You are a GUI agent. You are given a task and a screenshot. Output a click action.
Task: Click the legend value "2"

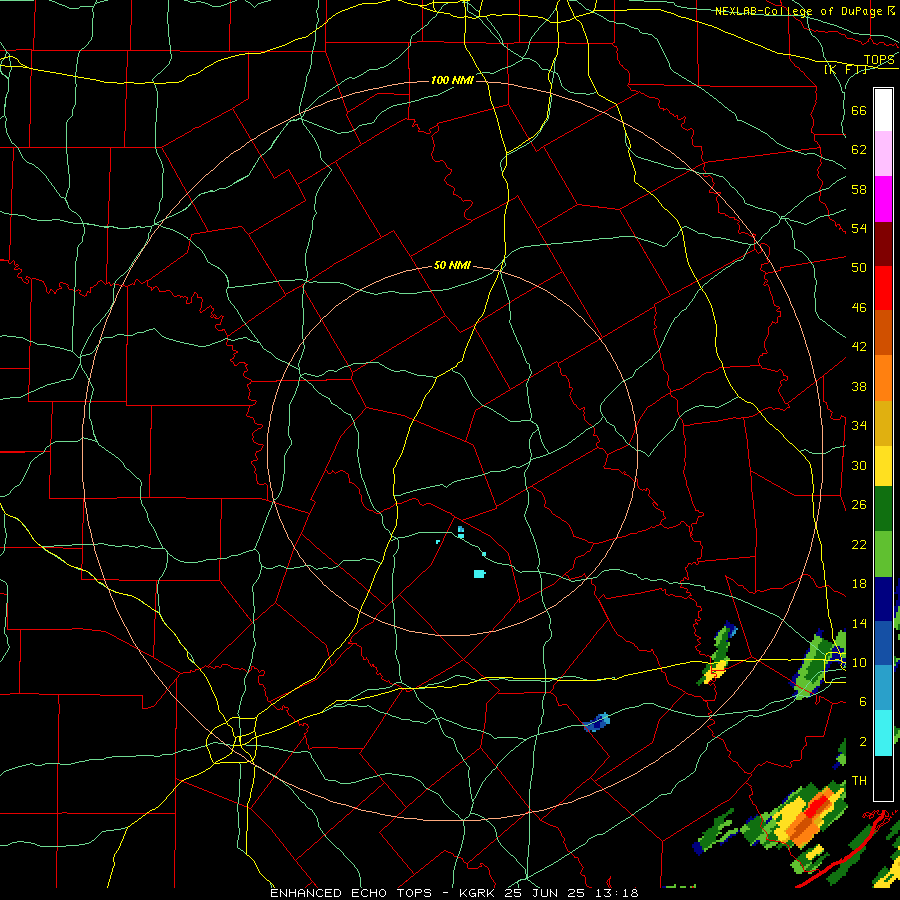tap(862, 742)
